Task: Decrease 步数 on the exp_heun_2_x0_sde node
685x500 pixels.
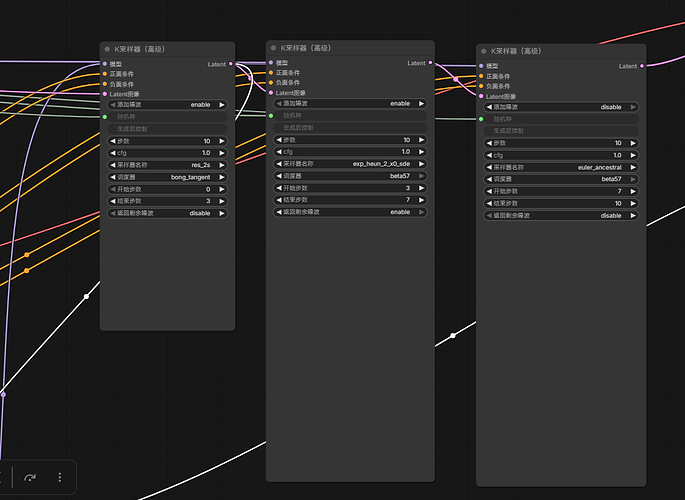Action: pyautogui.click(x=279, y=140)
